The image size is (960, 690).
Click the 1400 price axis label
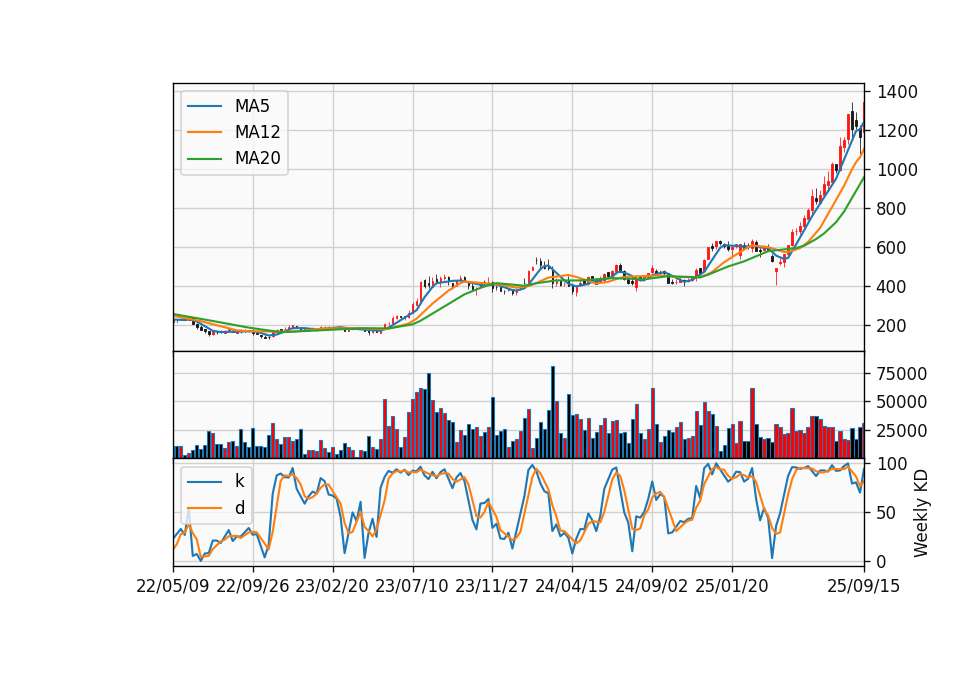(898, 92)
